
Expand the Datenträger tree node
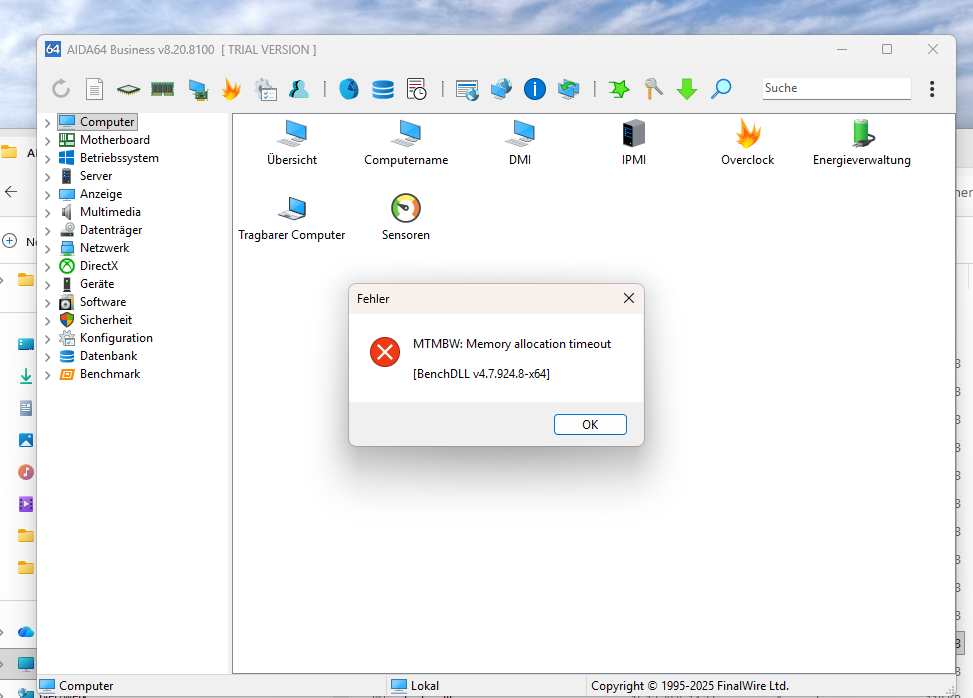[x=48, y=231]
